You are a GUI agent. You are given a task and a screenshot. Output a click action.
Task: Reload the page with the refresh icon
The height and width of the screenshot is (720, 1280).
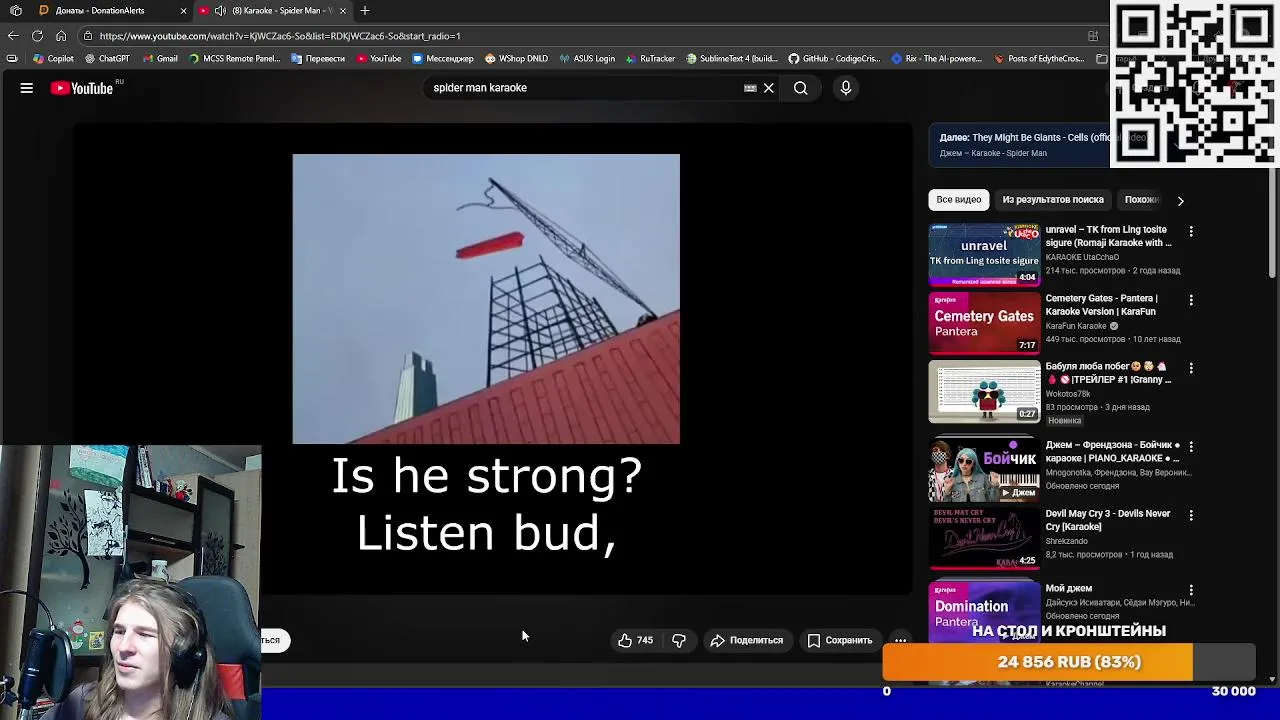(37, 36)
